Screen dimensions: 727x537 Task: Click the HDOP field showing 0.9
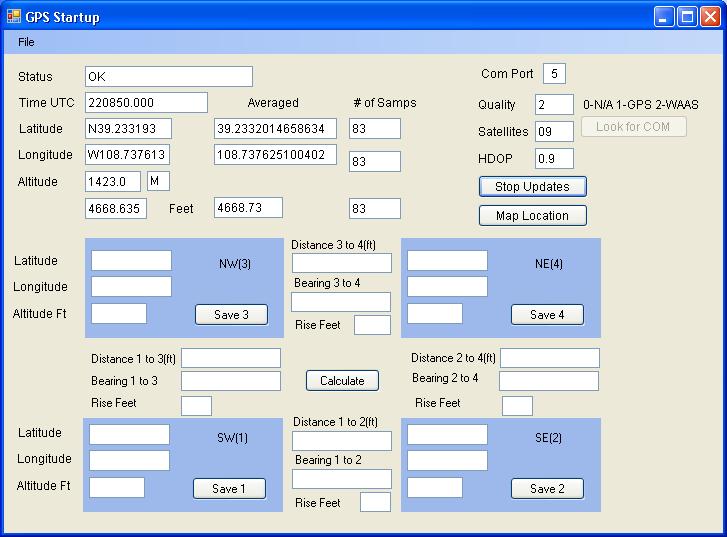click(x=554, y=158)
